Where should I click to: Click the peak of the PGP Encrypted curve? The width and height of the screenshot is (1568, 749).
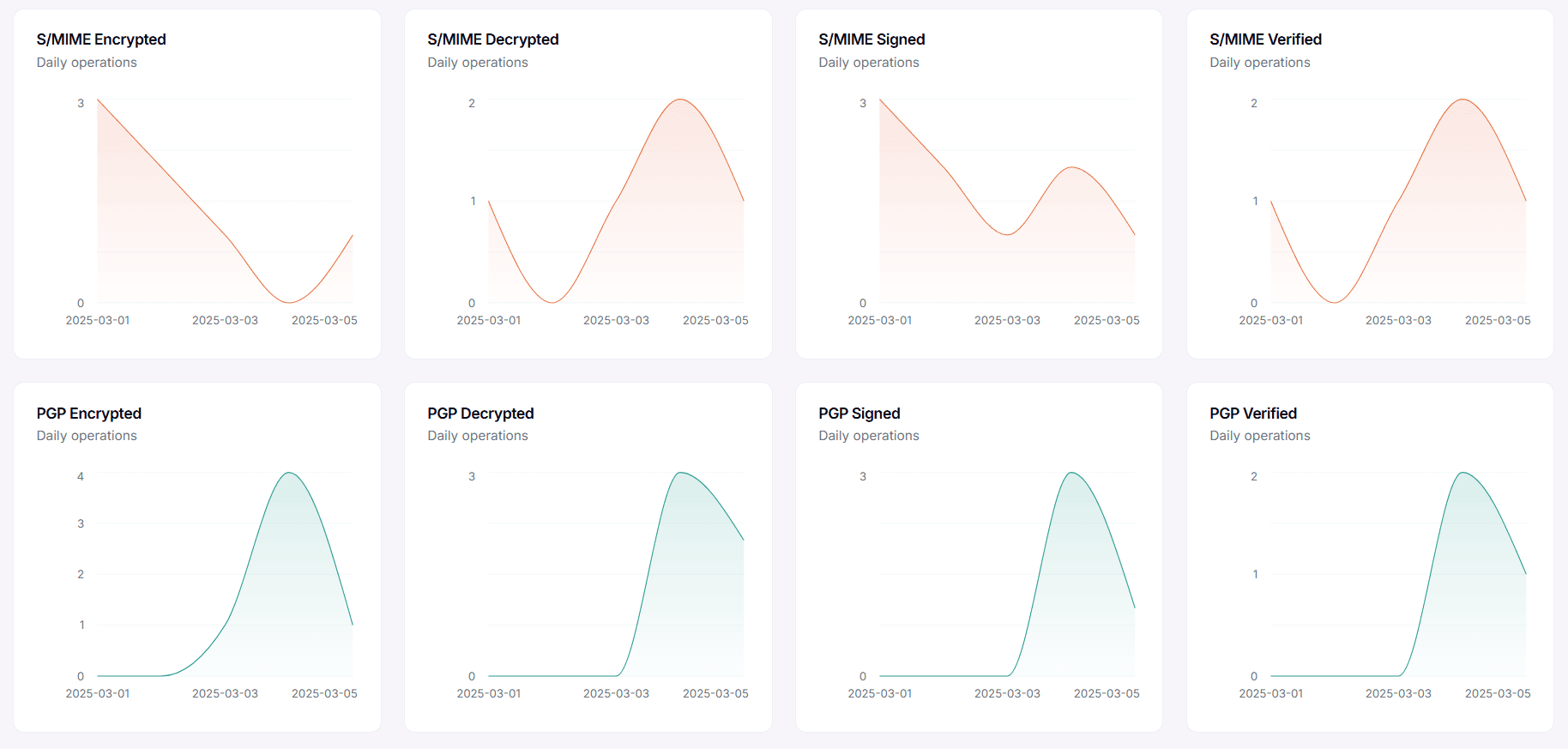290,473
